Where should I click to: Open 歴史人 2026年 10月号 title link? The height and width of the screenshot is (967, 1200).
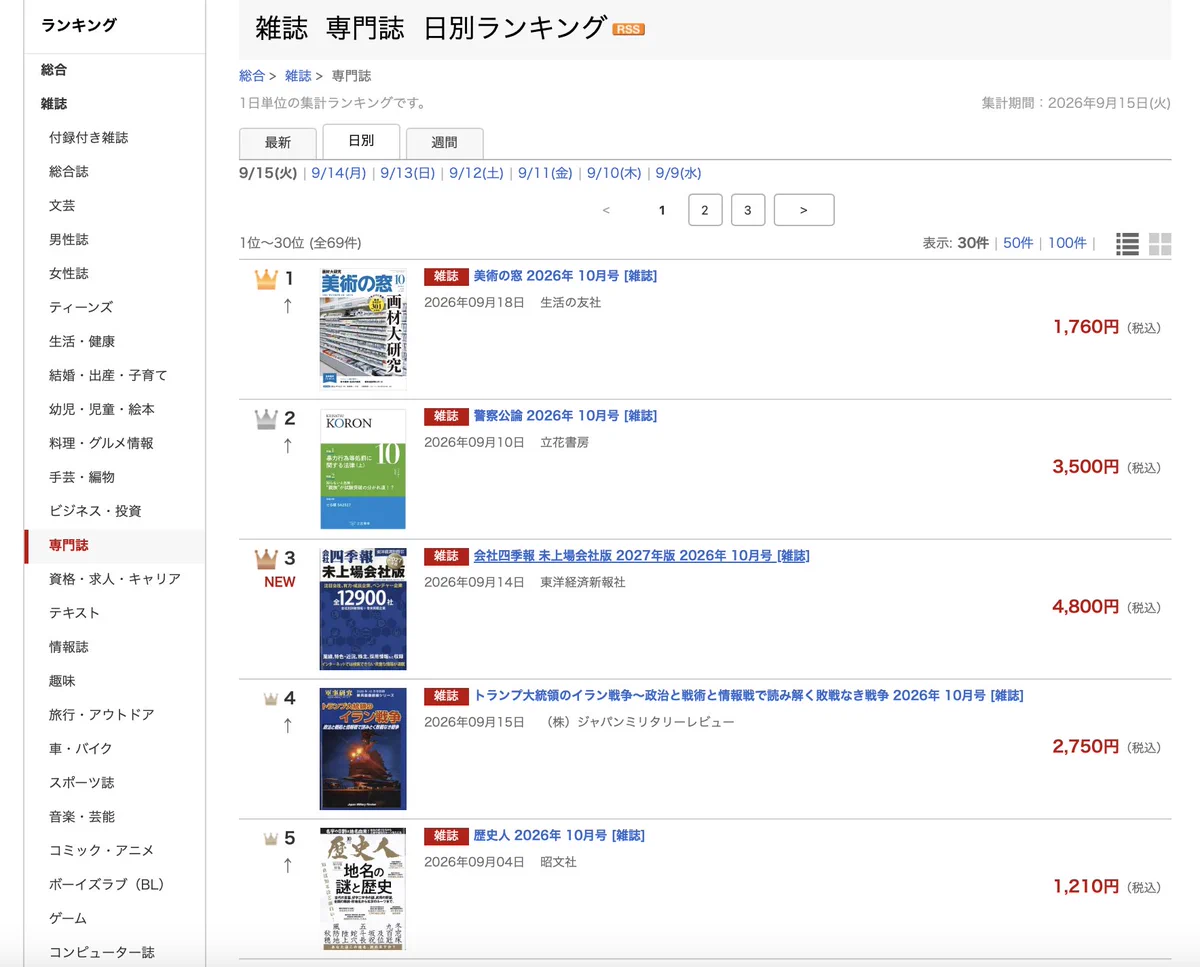[x=559, y=836]
